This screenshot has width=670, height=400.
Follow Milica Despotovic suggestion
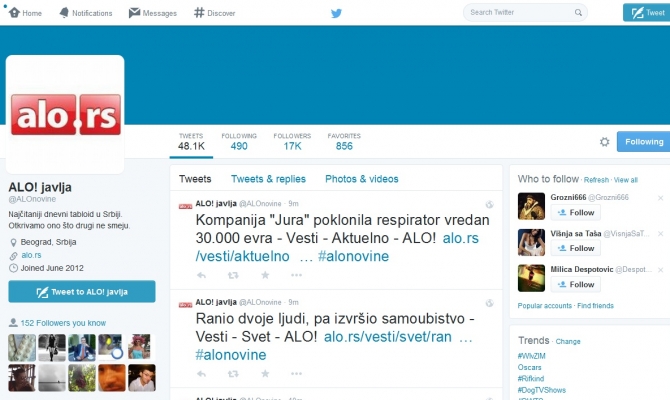point(576,285)
